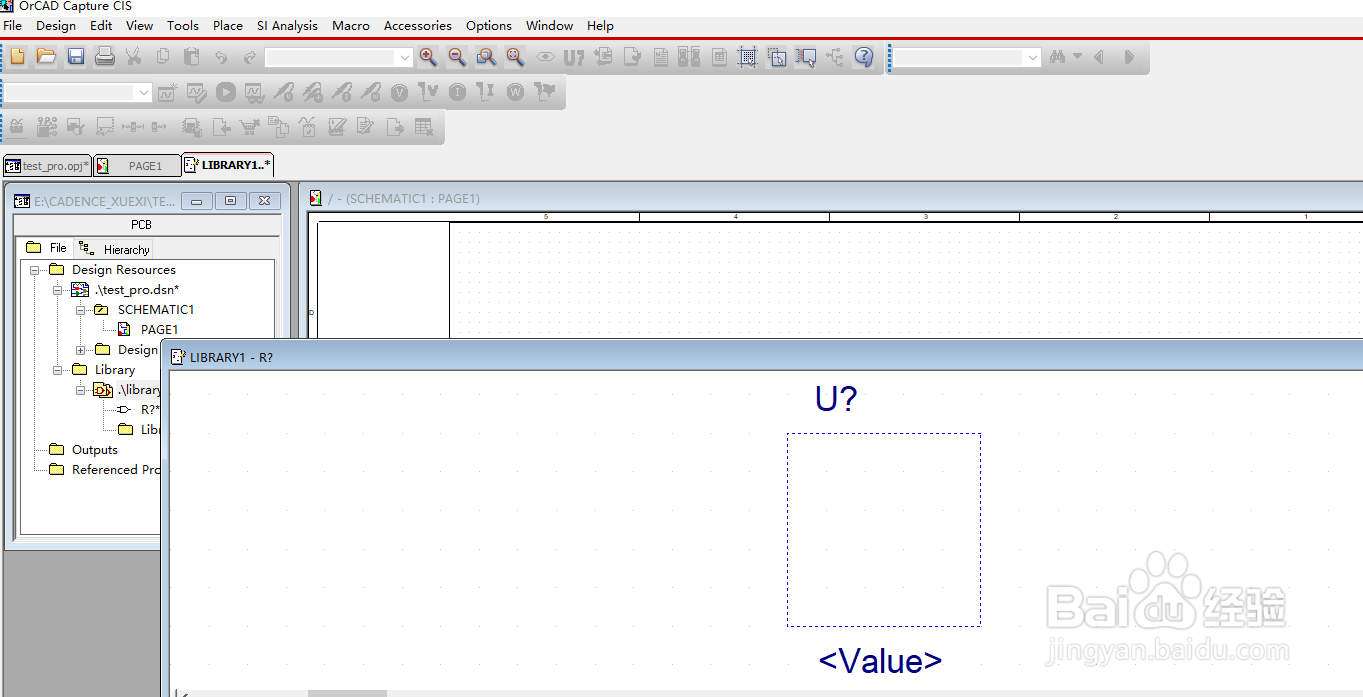
Task: Switch to the PAGE1 document tab
Action: (x=137, y=166)
